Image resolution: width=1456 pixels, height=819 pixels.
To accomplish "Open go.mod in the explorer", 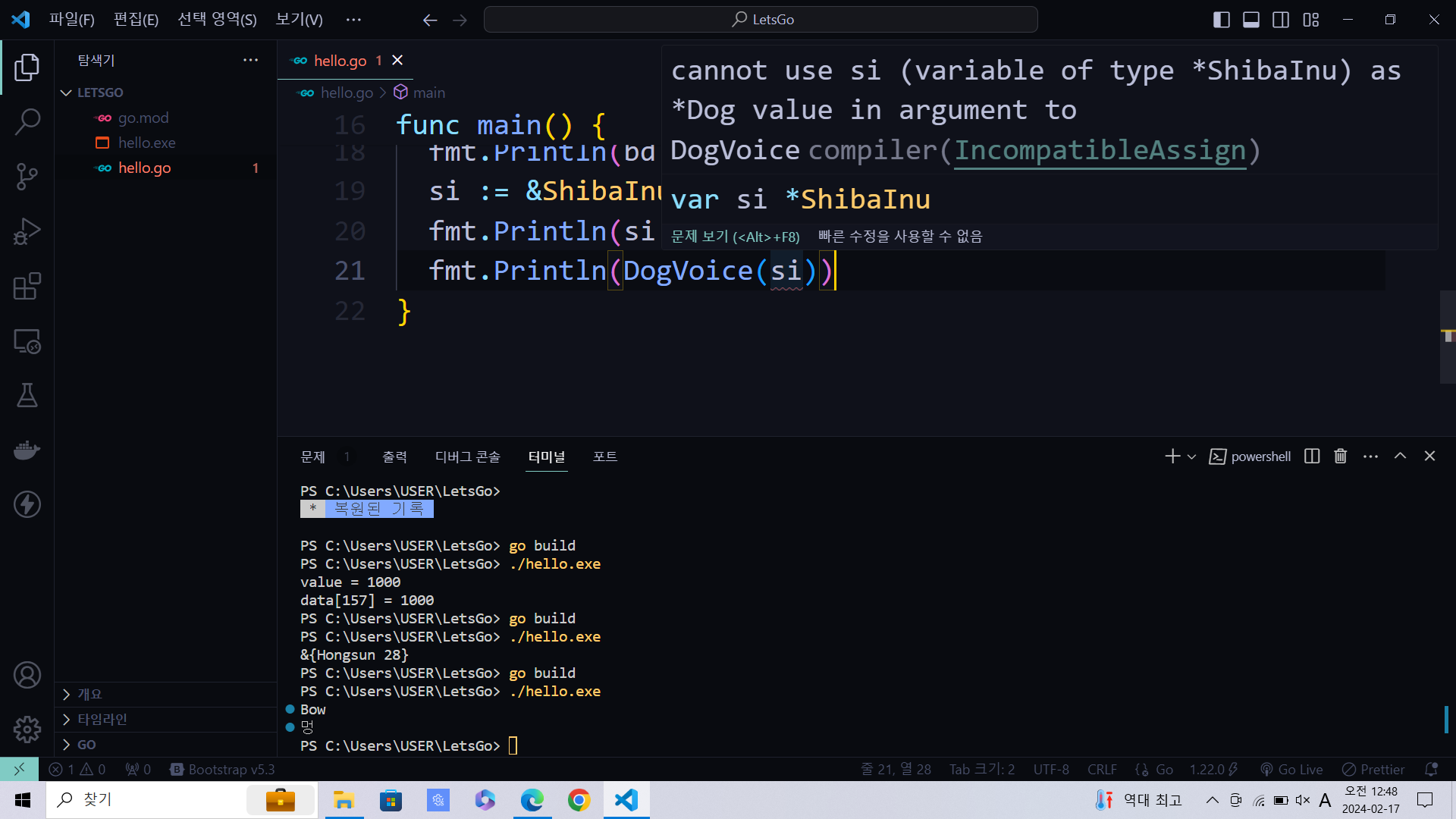I will point(143,118).
